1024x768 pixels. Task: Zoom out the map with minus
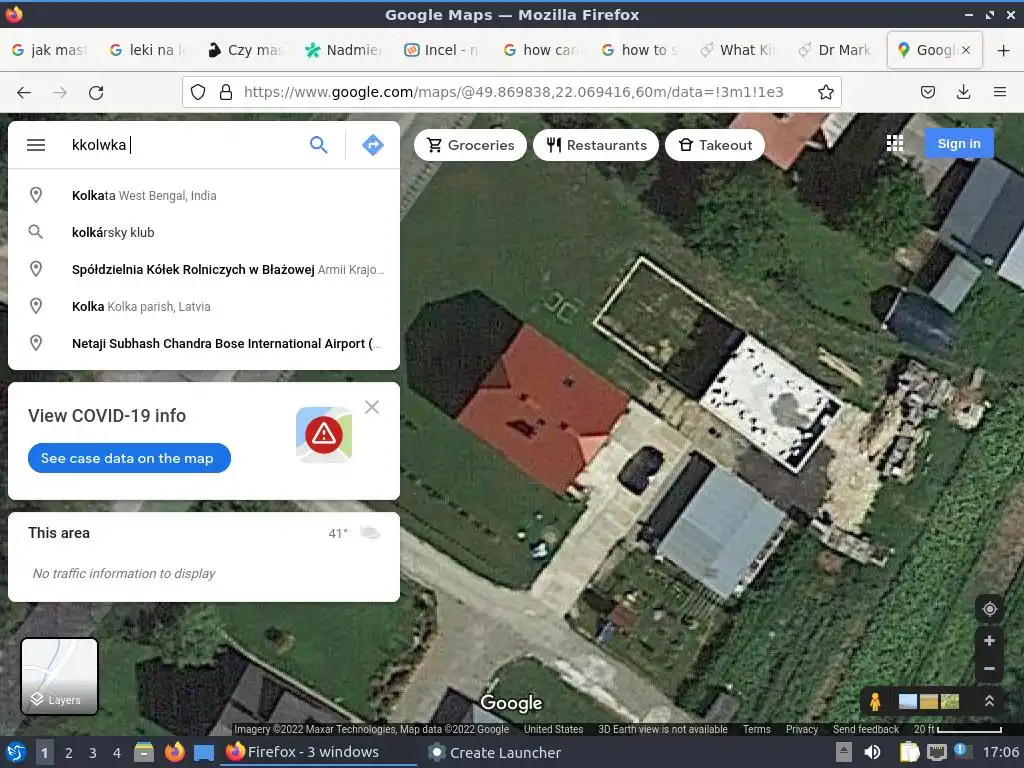(x=989, y=668)
